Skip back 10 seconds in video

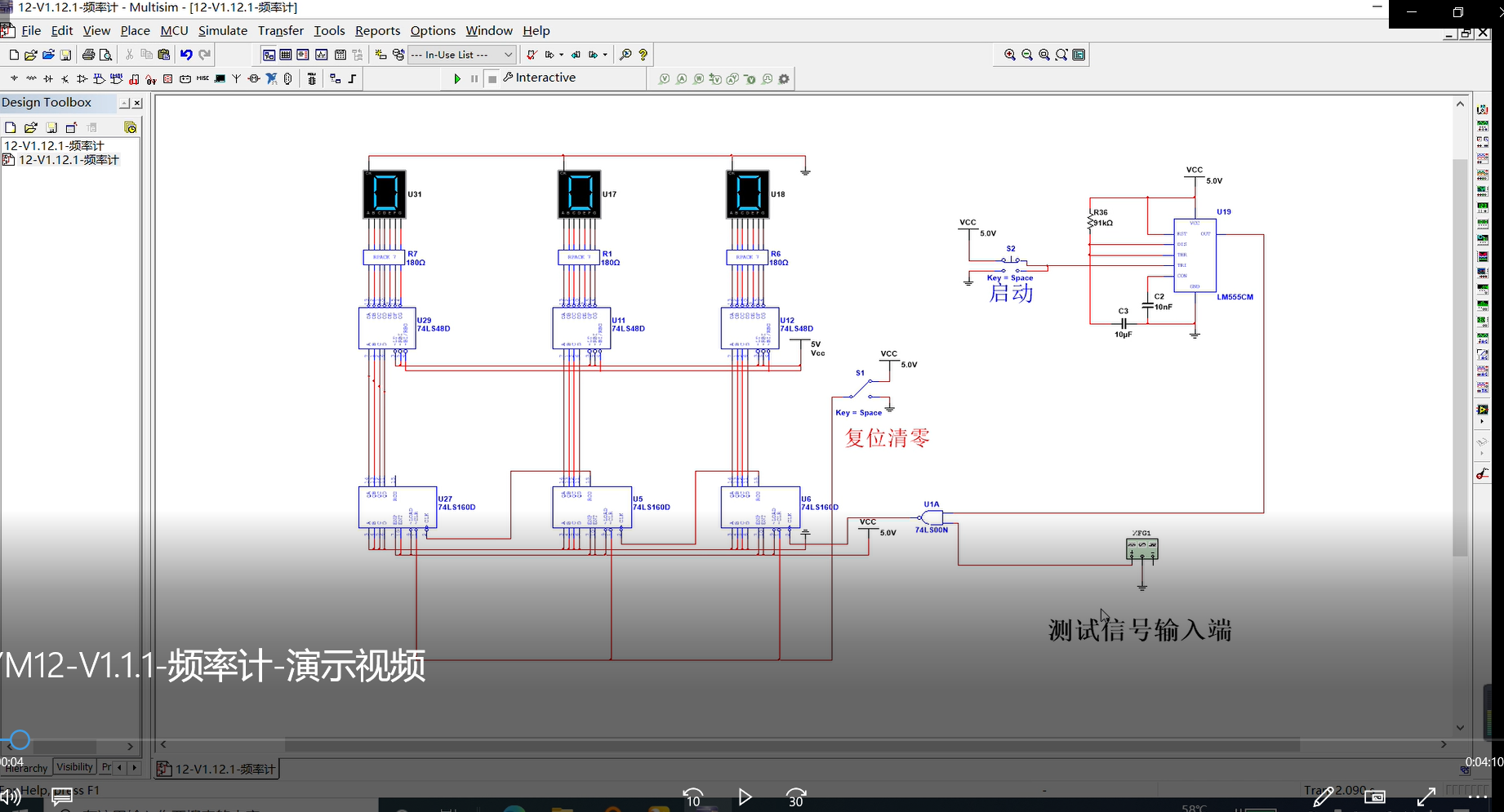(x=692, y=797)
